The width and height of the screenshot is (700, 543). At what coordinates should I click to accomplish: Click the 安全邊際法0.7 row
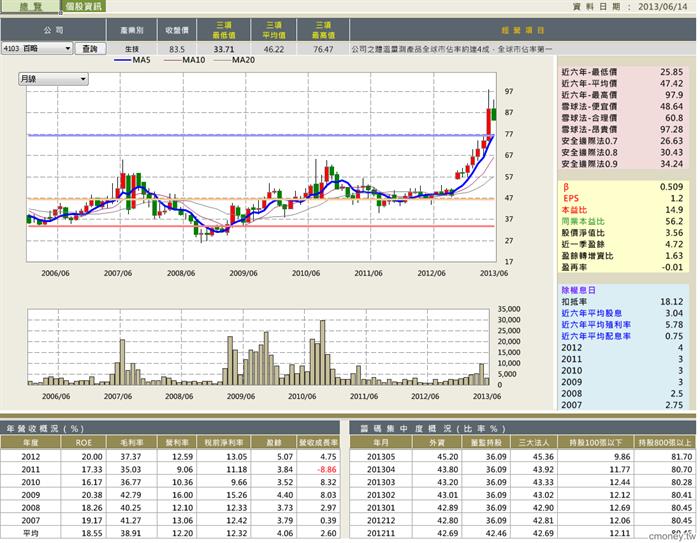coord(622,141)
